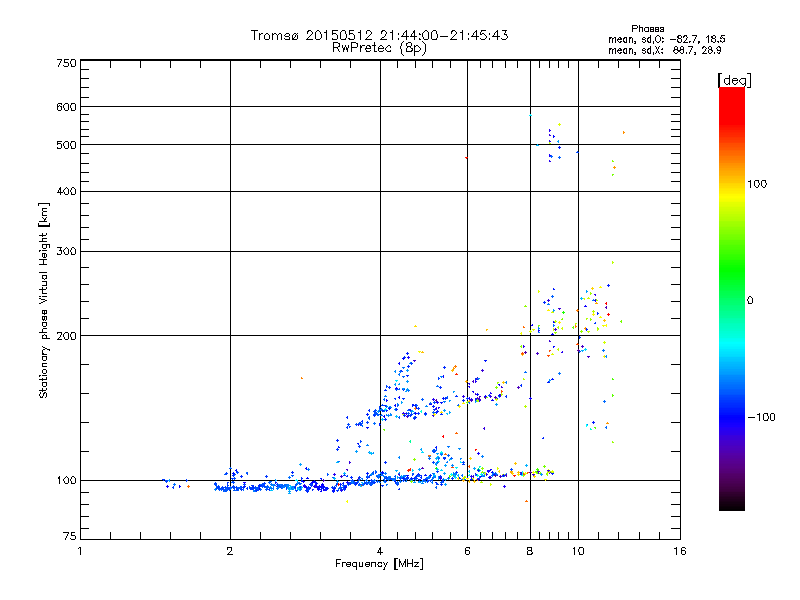This screenshot has width=800, height=600.
Task: Click the y-axis tick label '300'
Action: pyautogui.click(x=66, y=252)
